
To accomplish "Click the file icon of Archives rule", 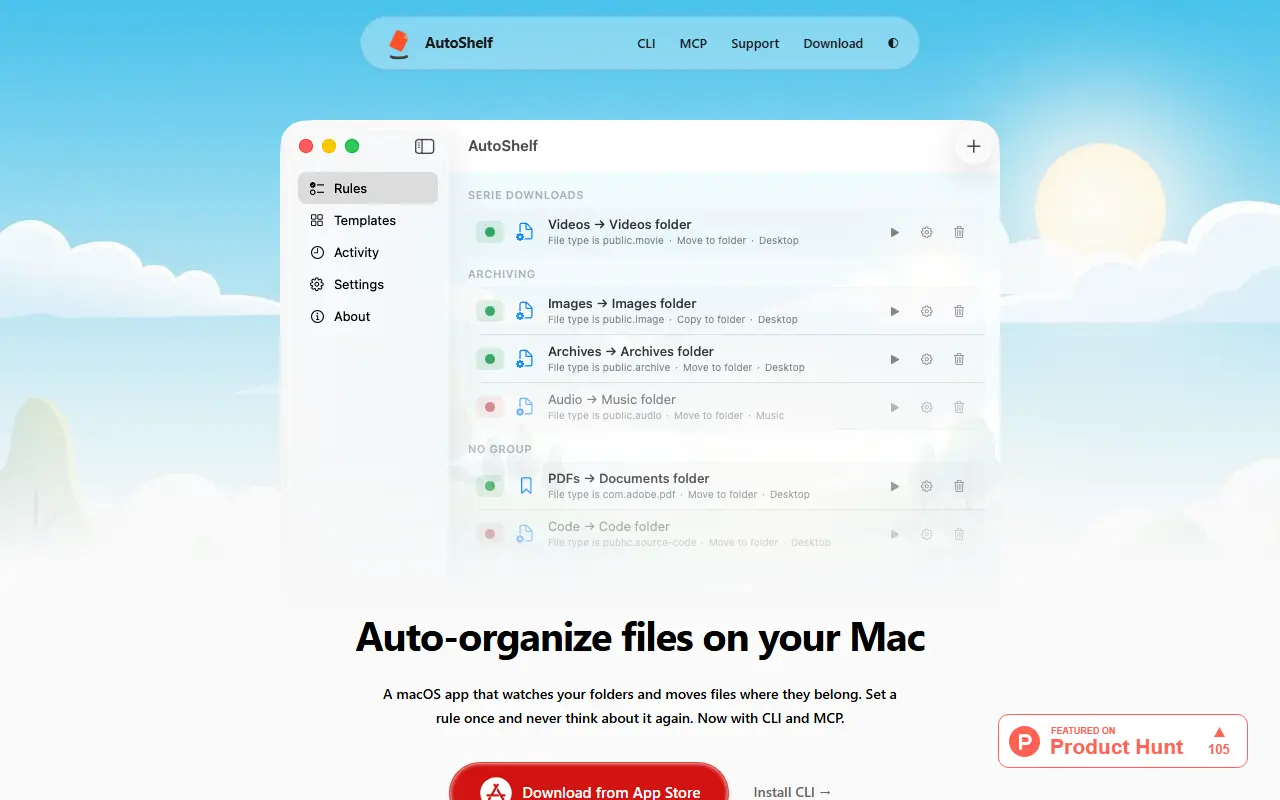I will click(x=525, y=359).
